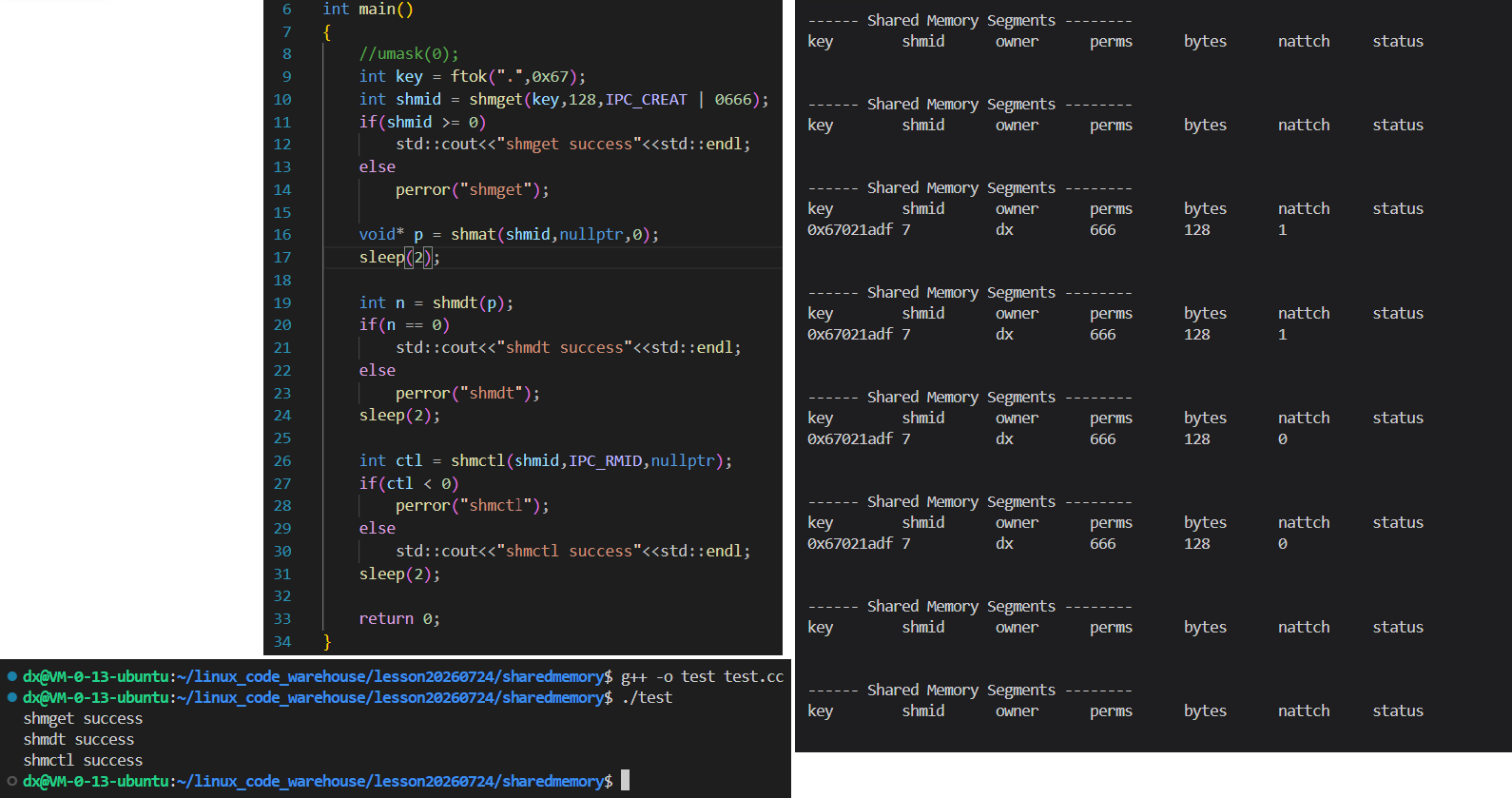Click 'shmdt(p)' on code line 19
1512x798 pixels.
pyautogui.click(x=469, y=303)
